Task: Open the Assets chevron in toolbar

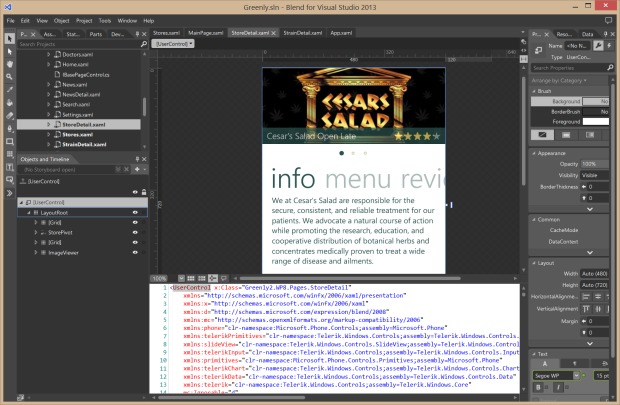Action: pyautogui.click(x=9, y=193)
